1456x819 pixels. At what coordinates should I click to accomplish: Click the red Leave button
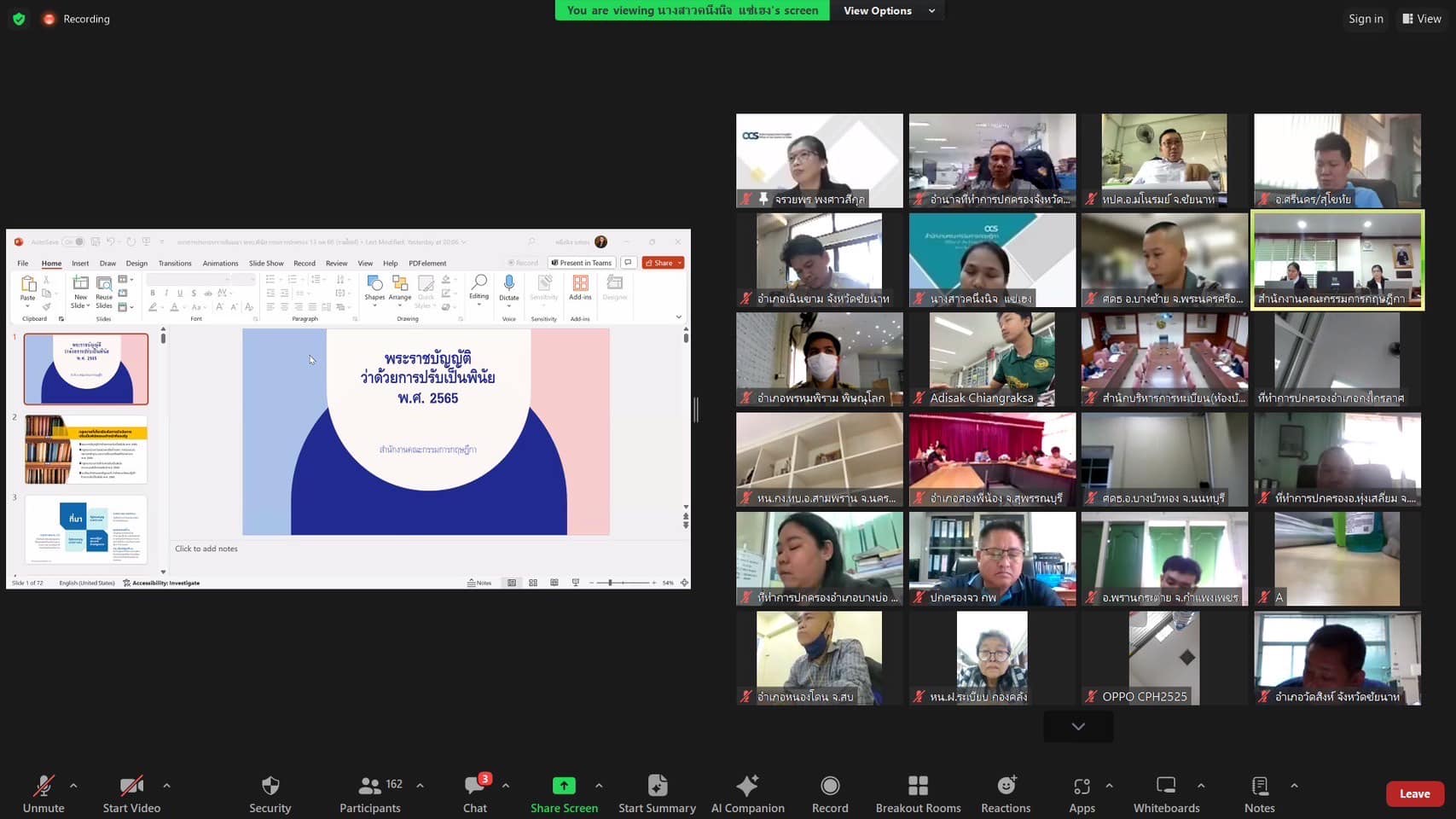(1414, 793)
